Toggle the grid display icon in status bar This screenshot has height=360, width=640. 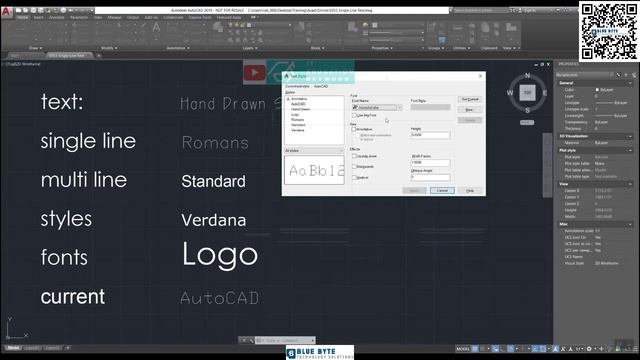475,349
